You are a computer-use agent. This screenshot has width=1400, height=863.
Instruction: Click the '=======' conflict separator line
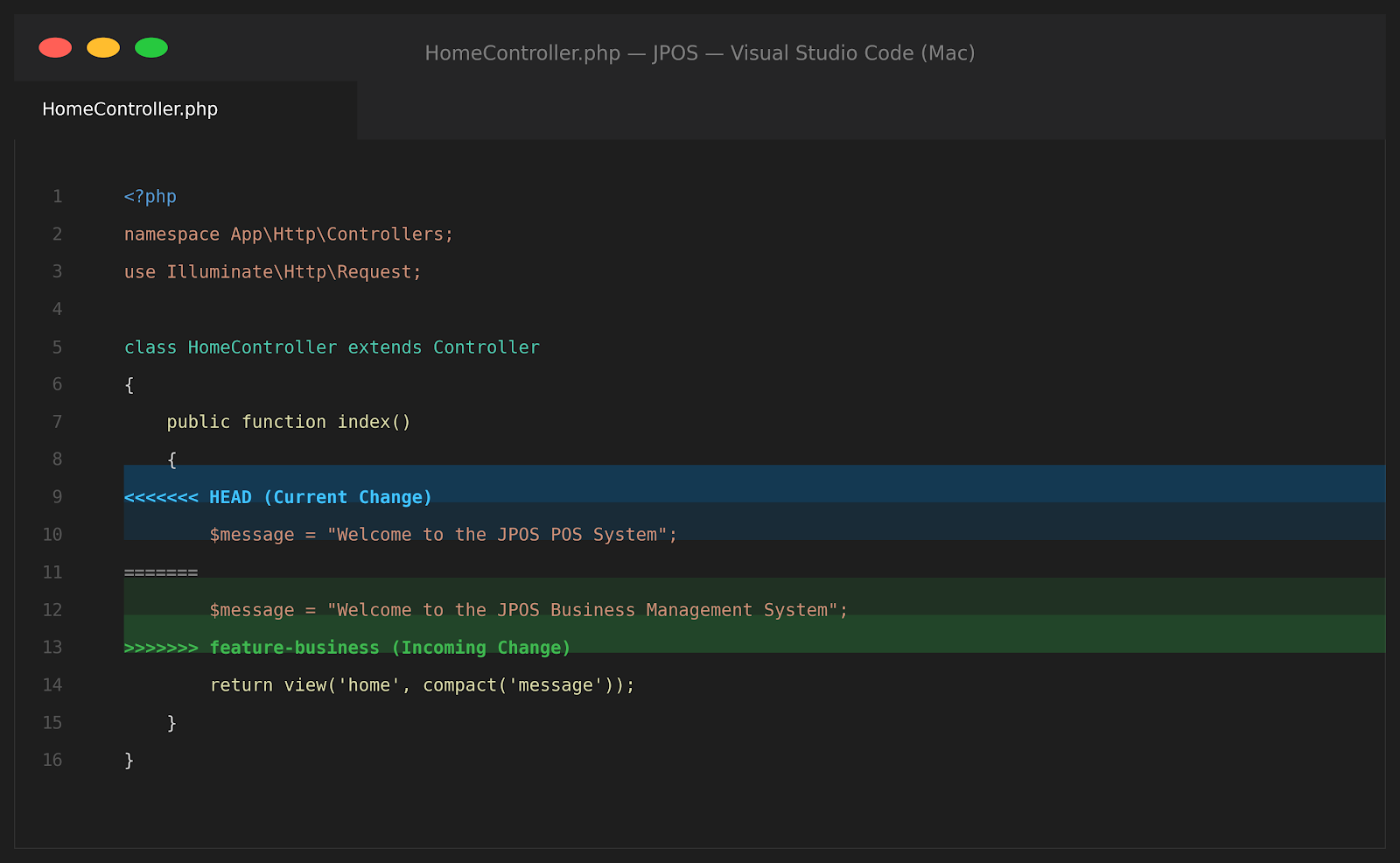161,572
